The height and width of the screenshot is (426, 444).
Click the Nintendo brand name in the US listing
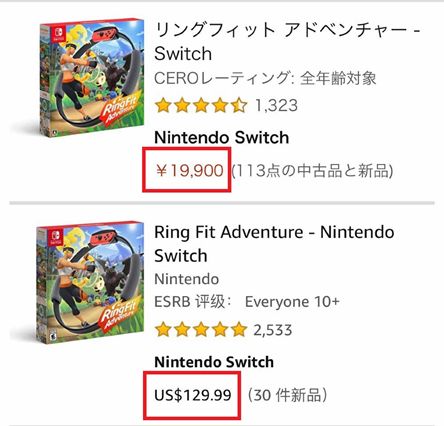(187, 279)
